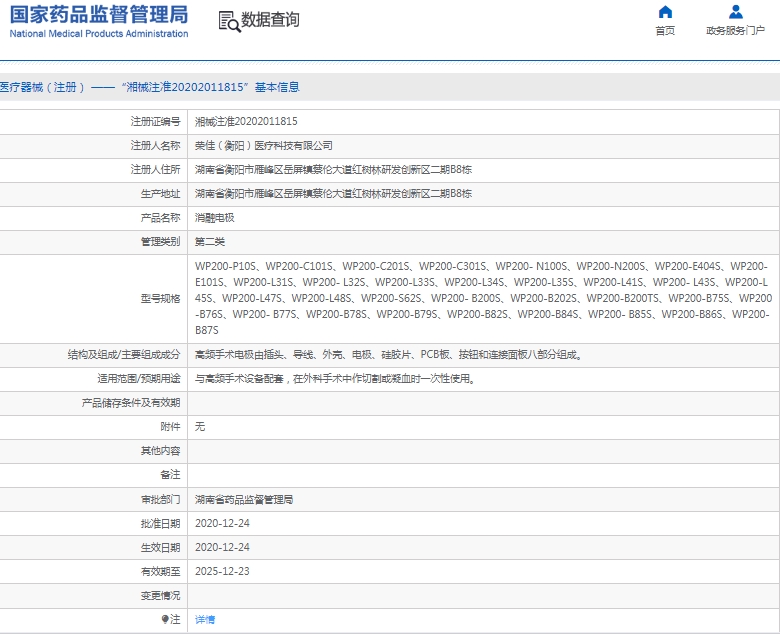Click the lightbulb icon beside 注
The width and height of the screenshot is (780, 638).
(x=165, y=619)
